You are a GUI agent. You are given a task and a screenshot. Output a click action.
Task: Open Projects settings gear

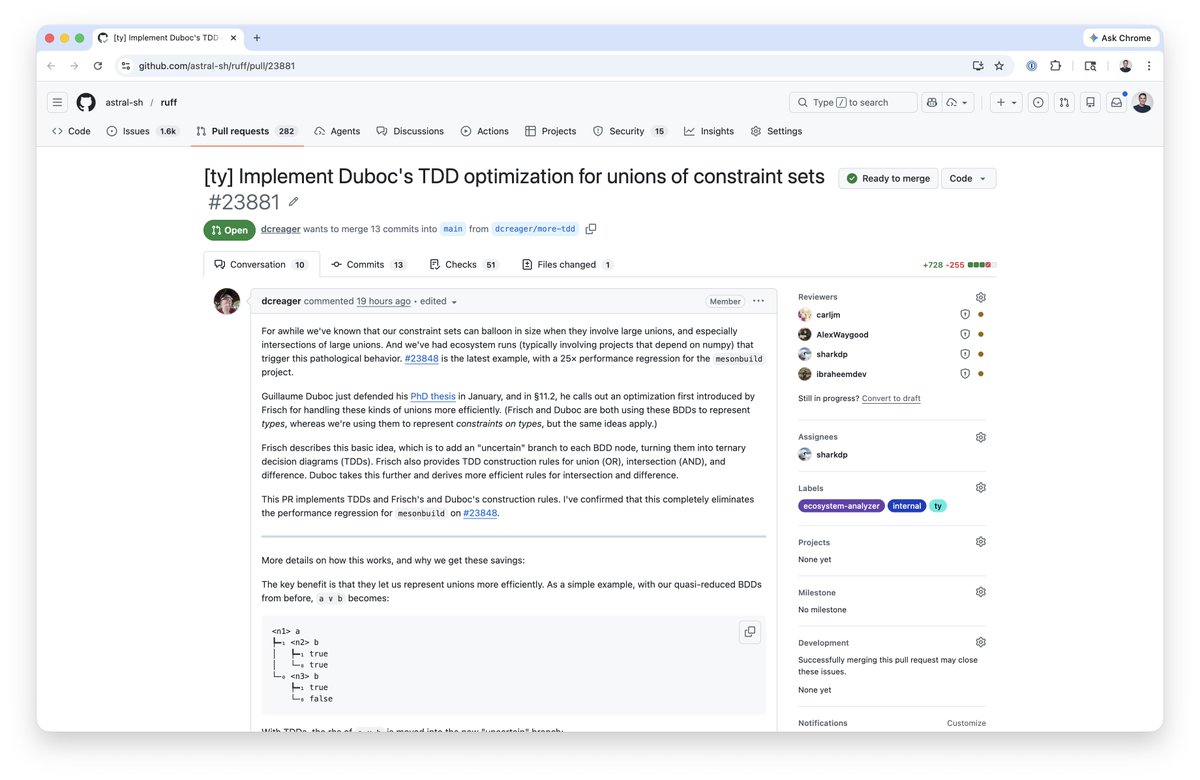980,542
